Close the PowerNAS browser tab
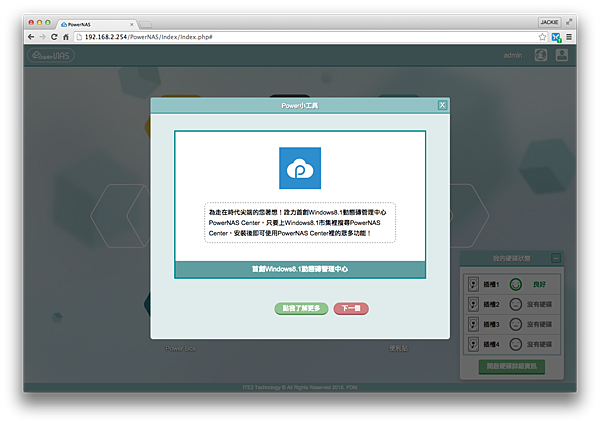The height and width of the screenshot is (425, 600). [132, 24]
